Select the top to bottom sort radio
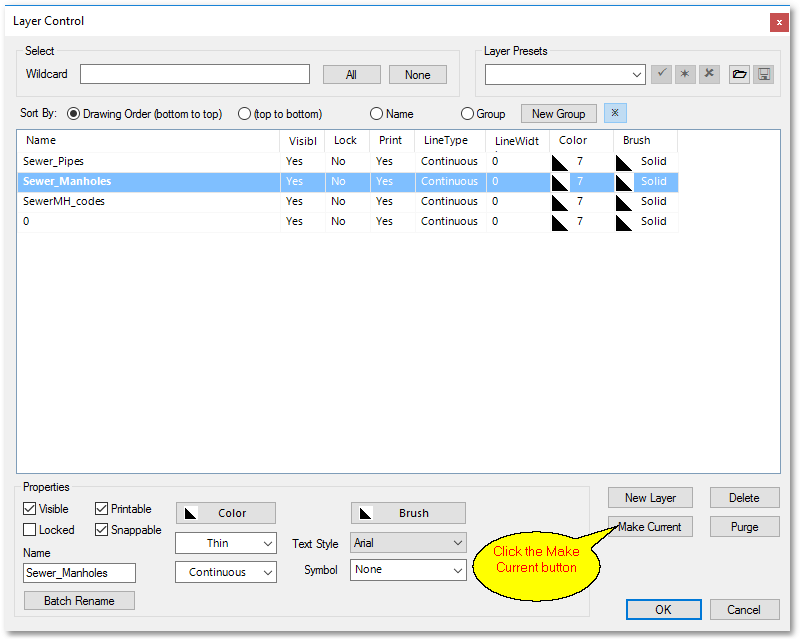This screenshot has height=642, width=801. [x=244, y=113]
